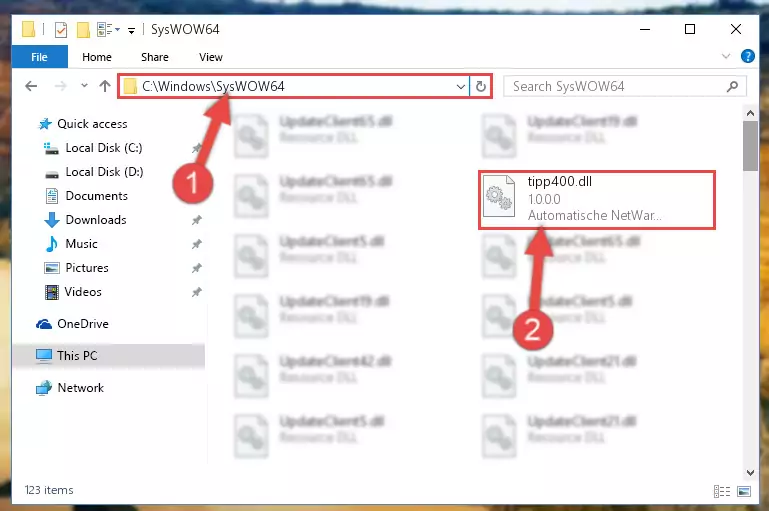Click the vertical scrollbar thumb

click(750, 146)
